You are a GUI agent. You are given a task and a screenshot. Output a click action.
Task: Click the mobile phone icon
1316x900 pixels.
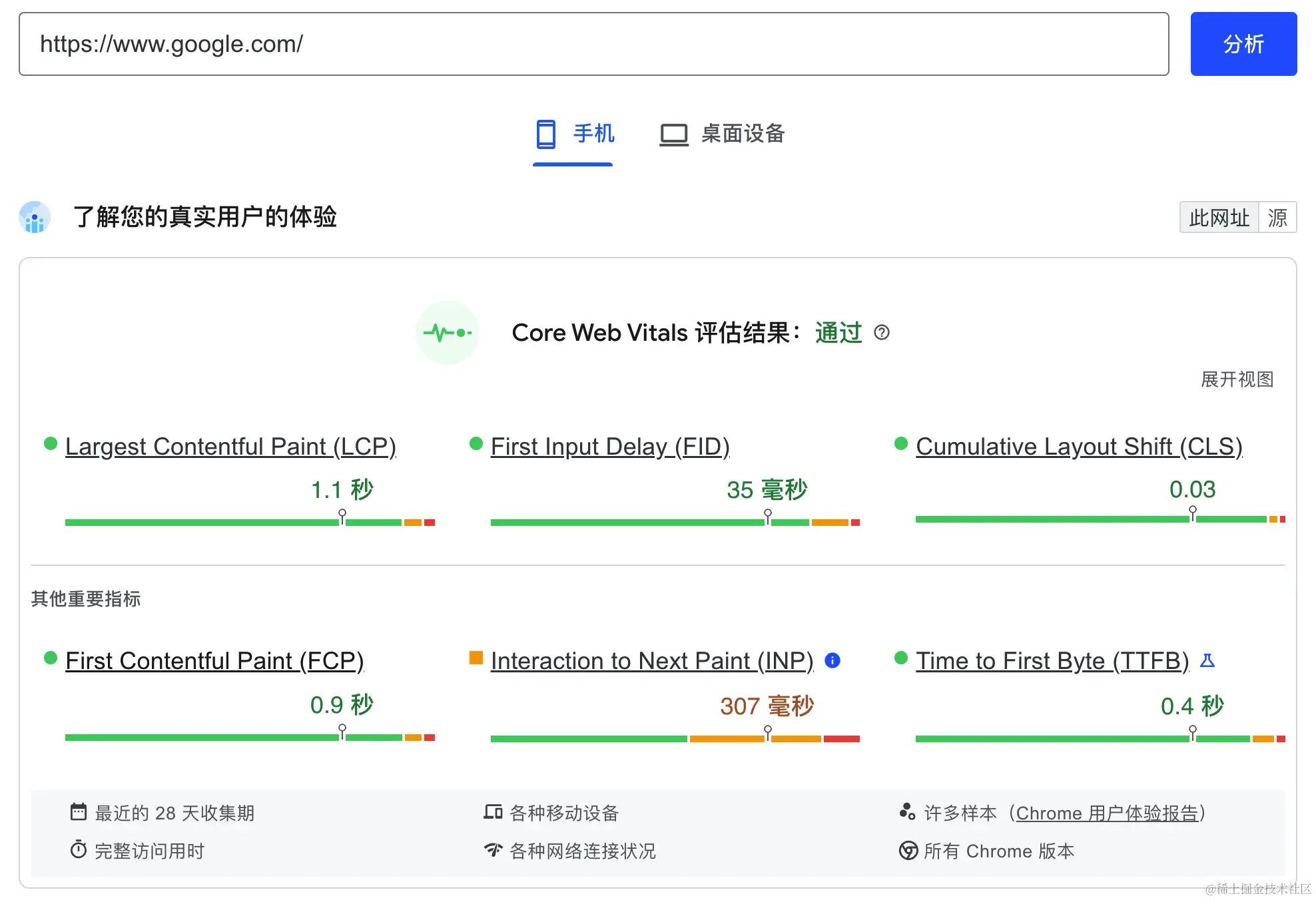point(545,134)
